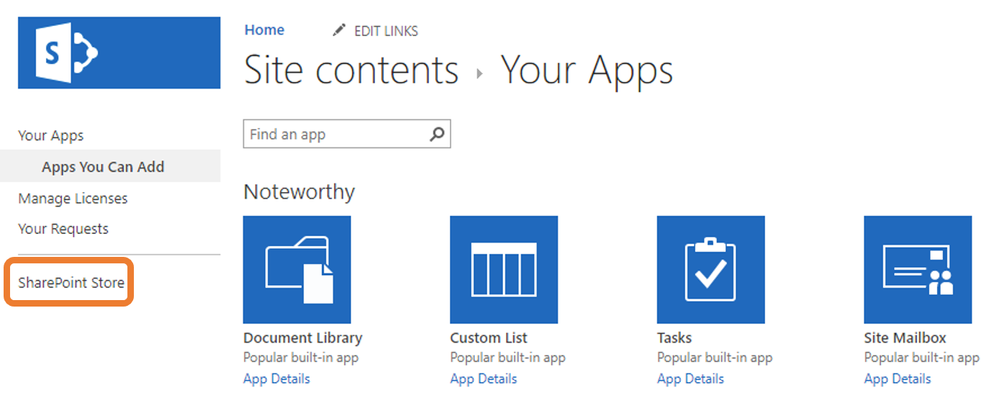Click Your Apps in the page title
Image resolution: width=999 pixels, height=408 pixels.
(x=587, y=71)
